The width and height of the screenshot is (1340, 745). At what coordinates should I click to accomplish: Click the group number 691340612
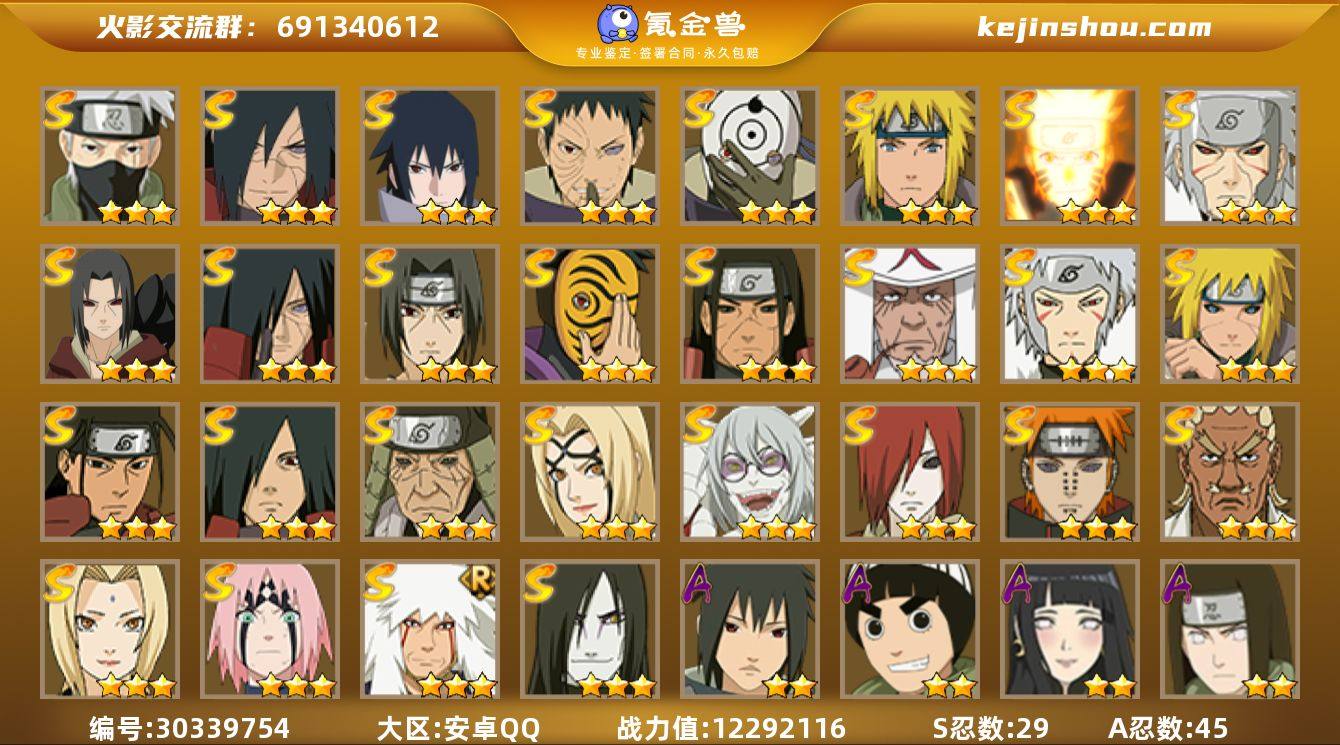[x=358, y=27]
